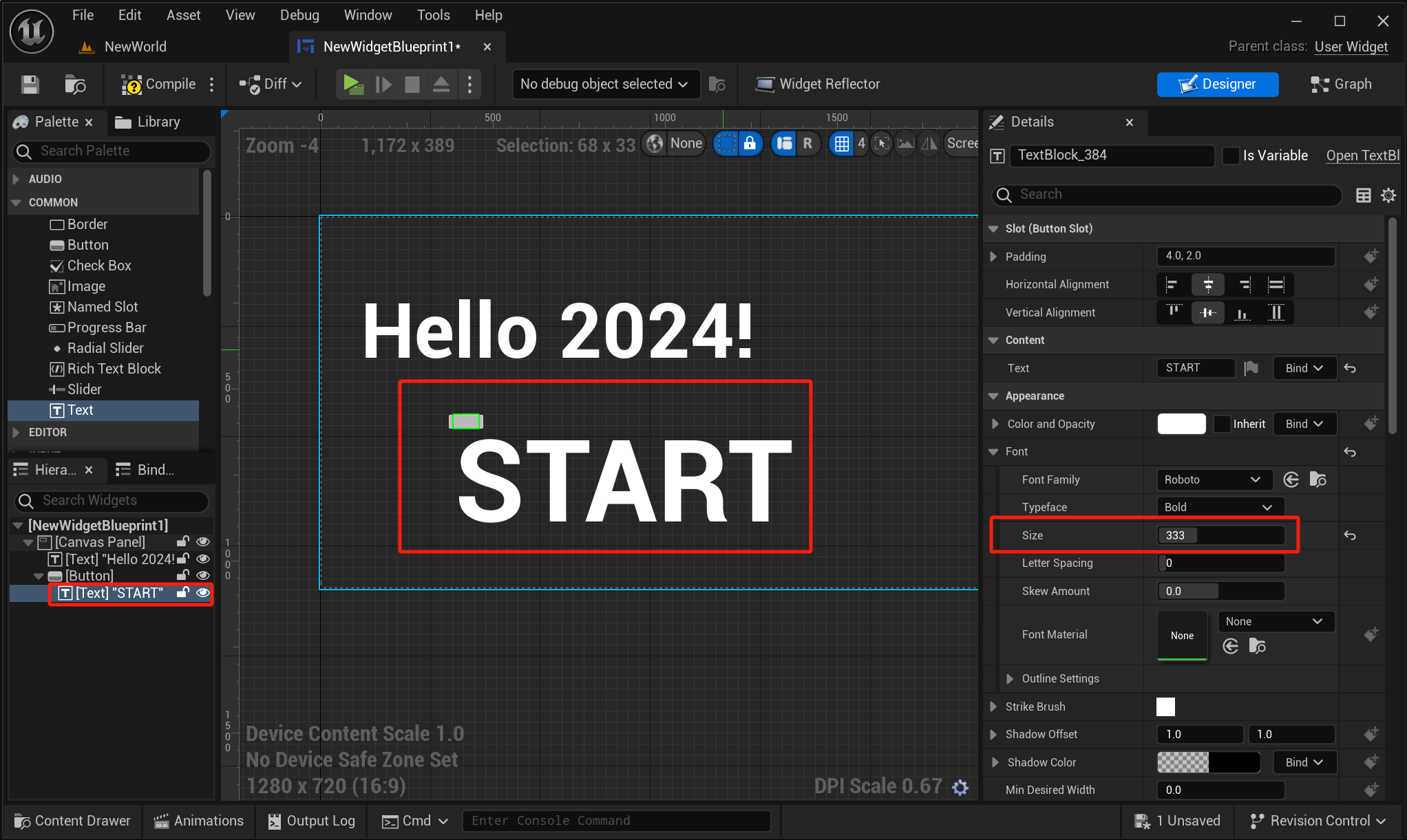Start Play simulation with green arrow
The image size is (1407, 840).
point(354,85)
